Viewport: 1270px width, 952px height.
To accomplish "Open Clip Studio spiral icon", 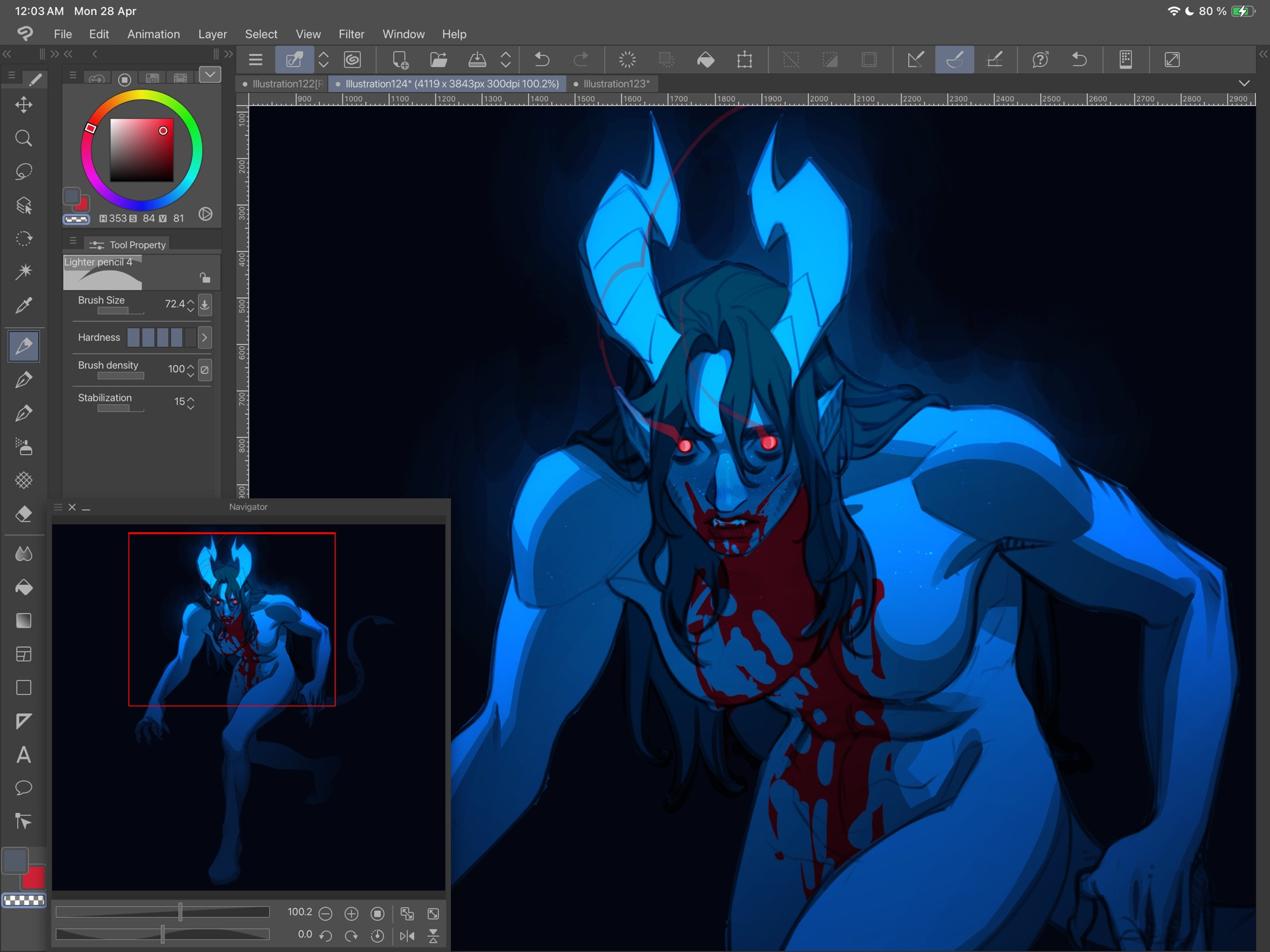I will pyautogui.click(x=352, y=60).
